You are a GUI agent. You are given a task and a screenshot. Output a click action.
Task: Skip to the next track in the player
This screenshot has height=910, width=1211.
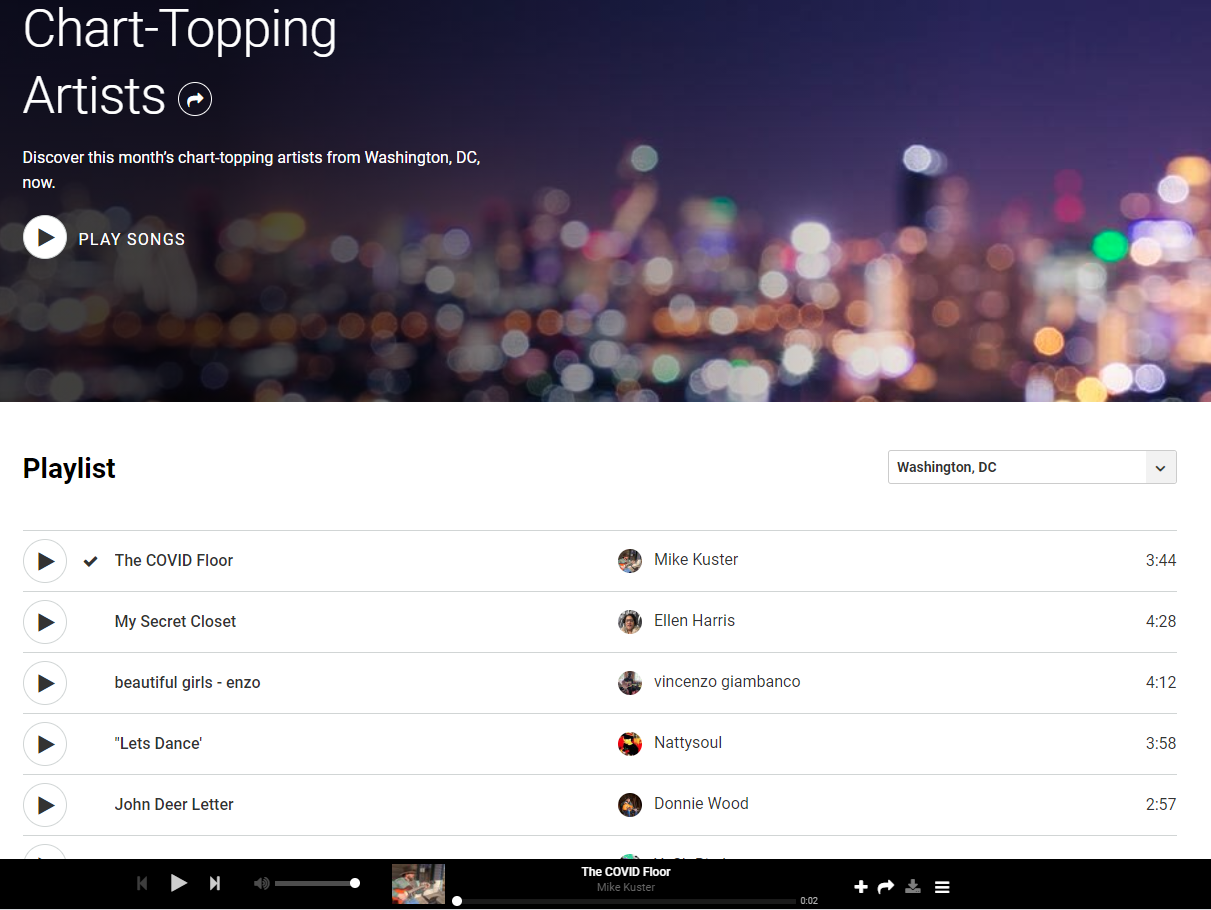214,883
